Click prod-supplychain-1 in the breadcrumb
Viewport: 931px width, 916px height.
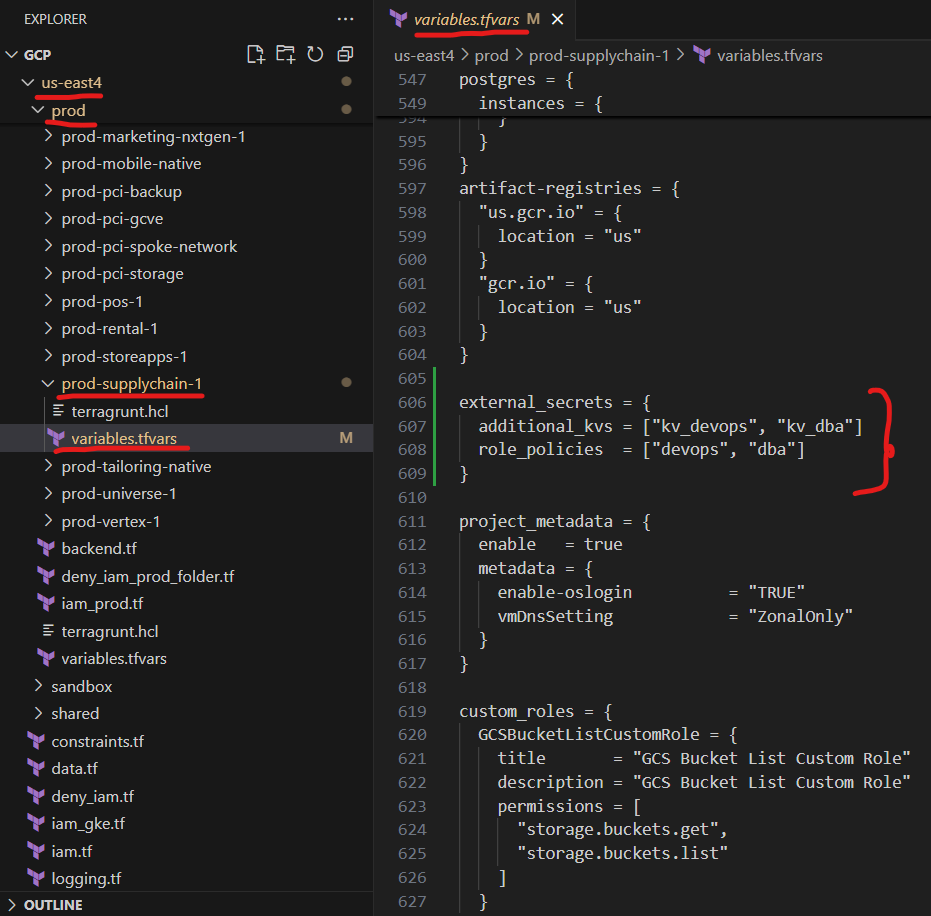(x=598, y=55)
